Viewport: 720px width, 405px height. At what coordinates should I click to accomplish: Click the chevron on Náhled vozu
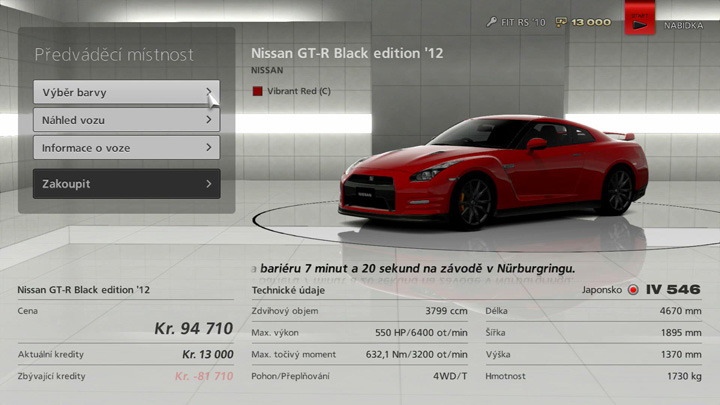(x=209, y=120)
